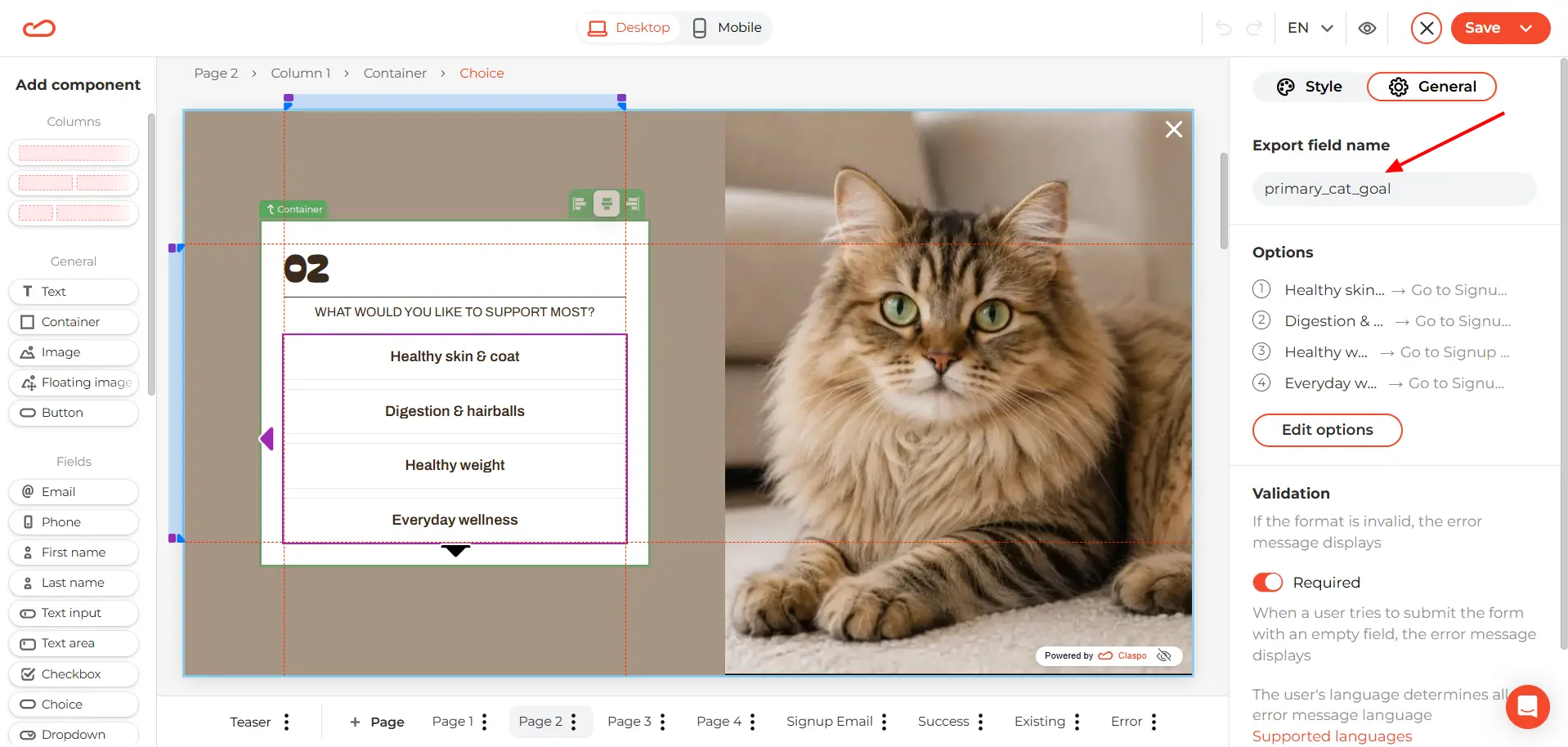Open Page 3 options menu
This screenshot has width=1568, height=747.
tap(663, 722)
